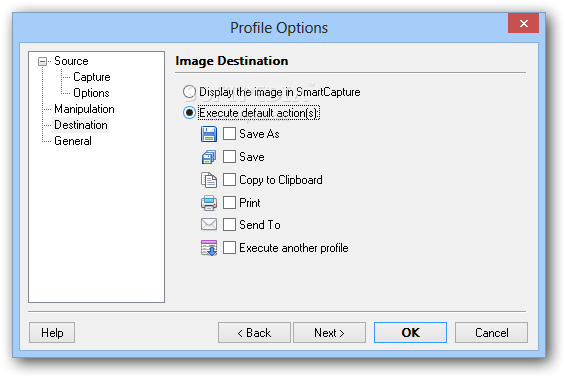Viewport: 566px width, 378px height.
Task: Click the Send To envelope icon
Action: [x=209, y=225]
